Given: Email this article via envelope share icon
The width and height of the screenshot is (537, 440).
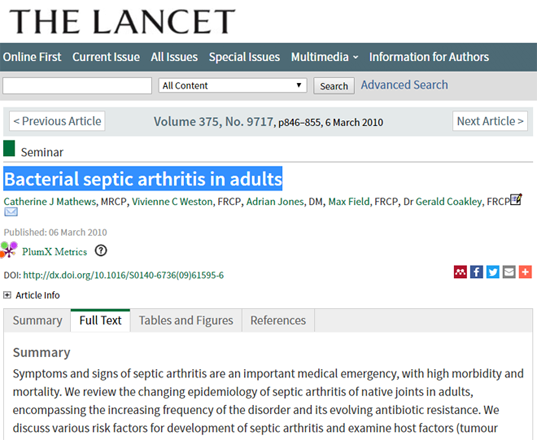Looking at the screenshot, I should coord(509,272).
